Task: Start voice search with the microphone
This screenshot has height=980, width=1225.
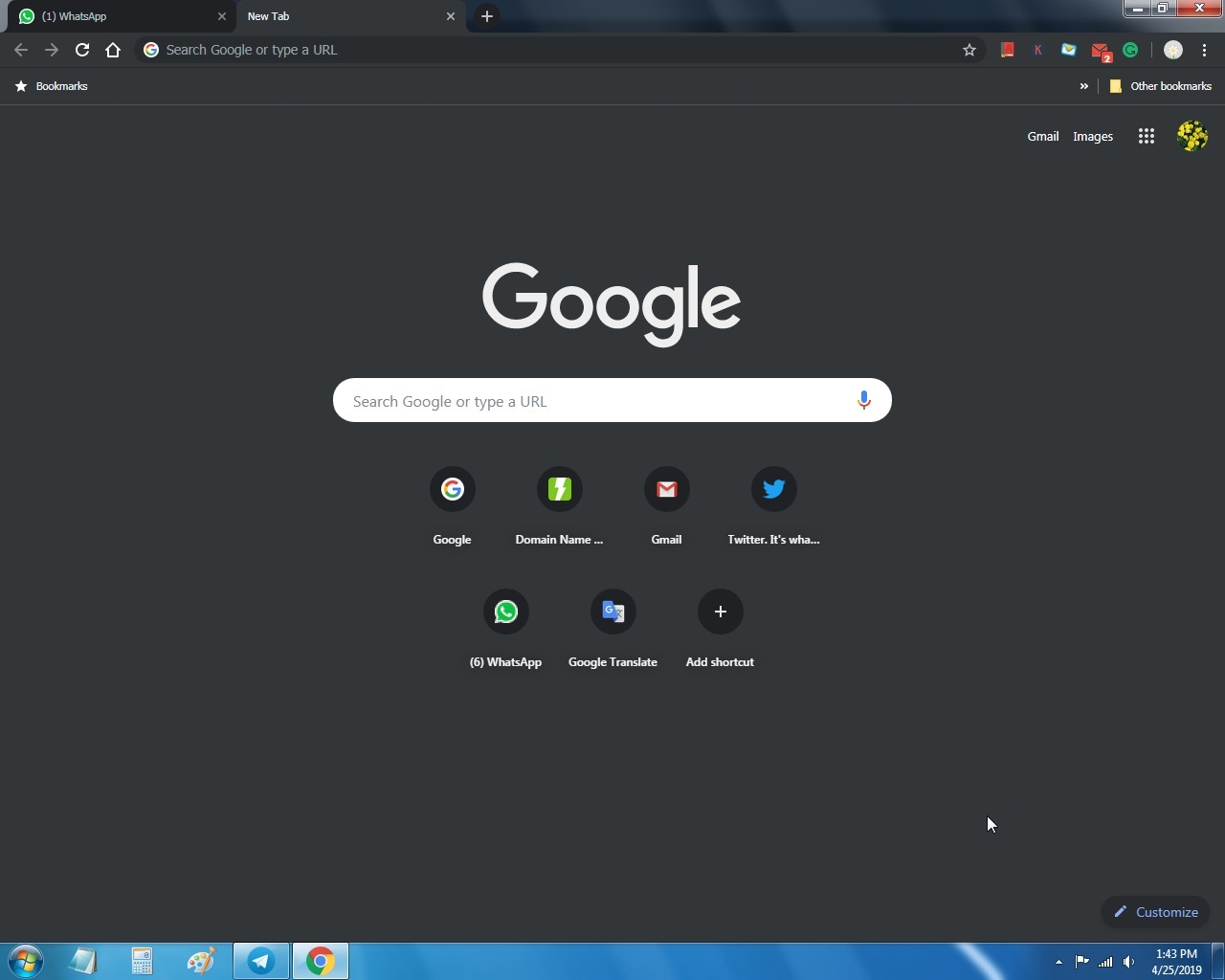Action: (x=864, y=400)
